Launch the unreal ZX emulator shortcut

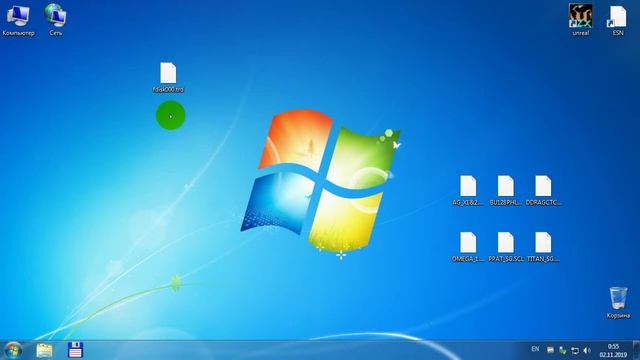pyautogui.click(x=580, y=20)
